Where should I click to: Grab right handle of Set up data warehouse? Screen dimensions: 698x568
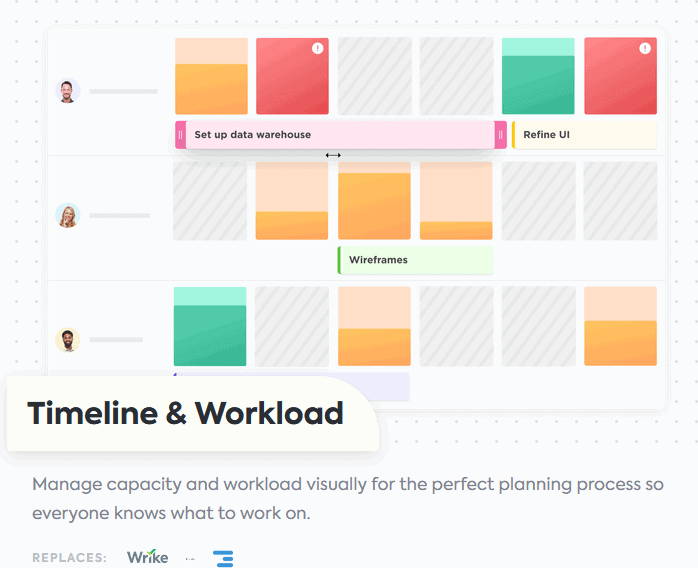tap(500, 134)
